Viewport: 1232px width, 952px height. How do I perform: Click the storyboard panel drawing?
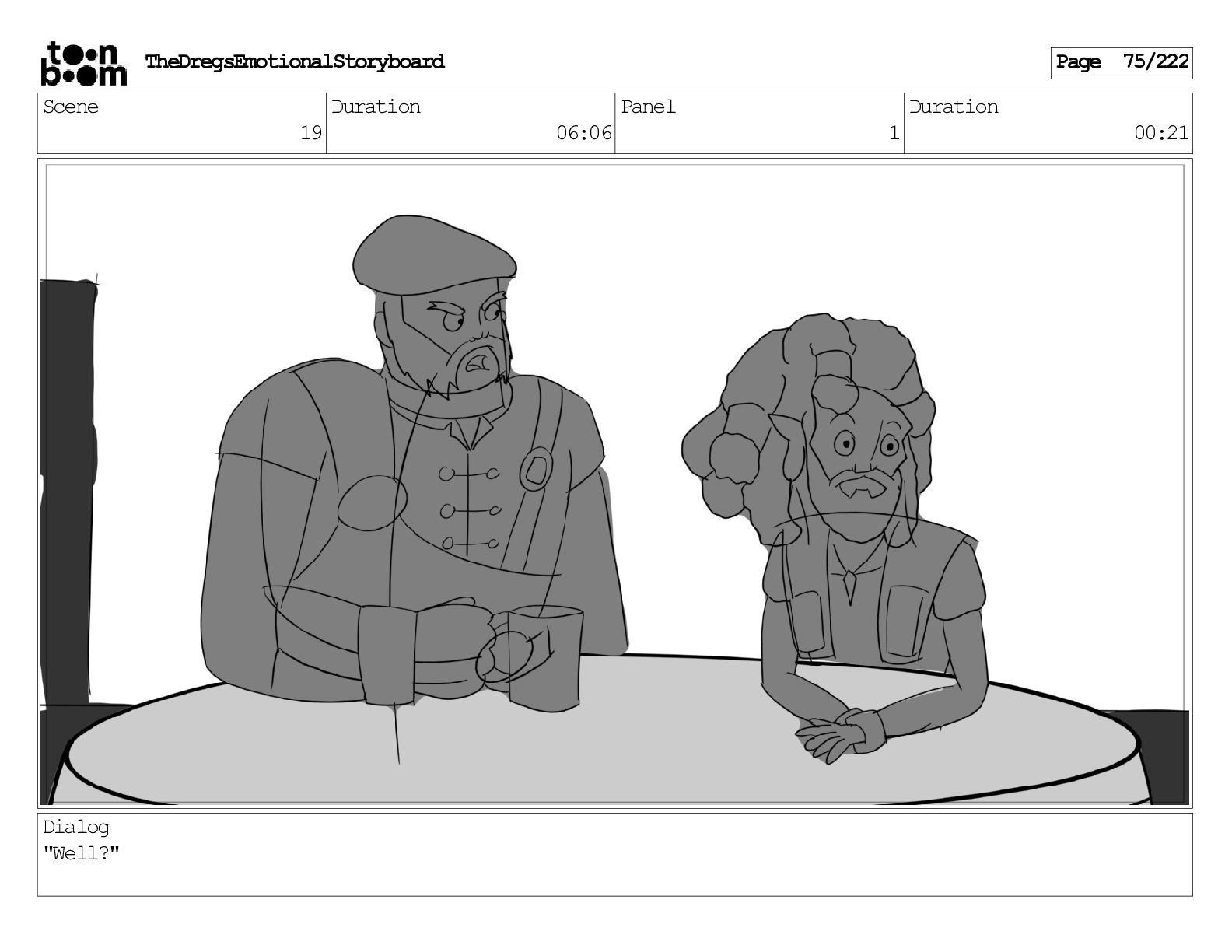pos(614,482)
